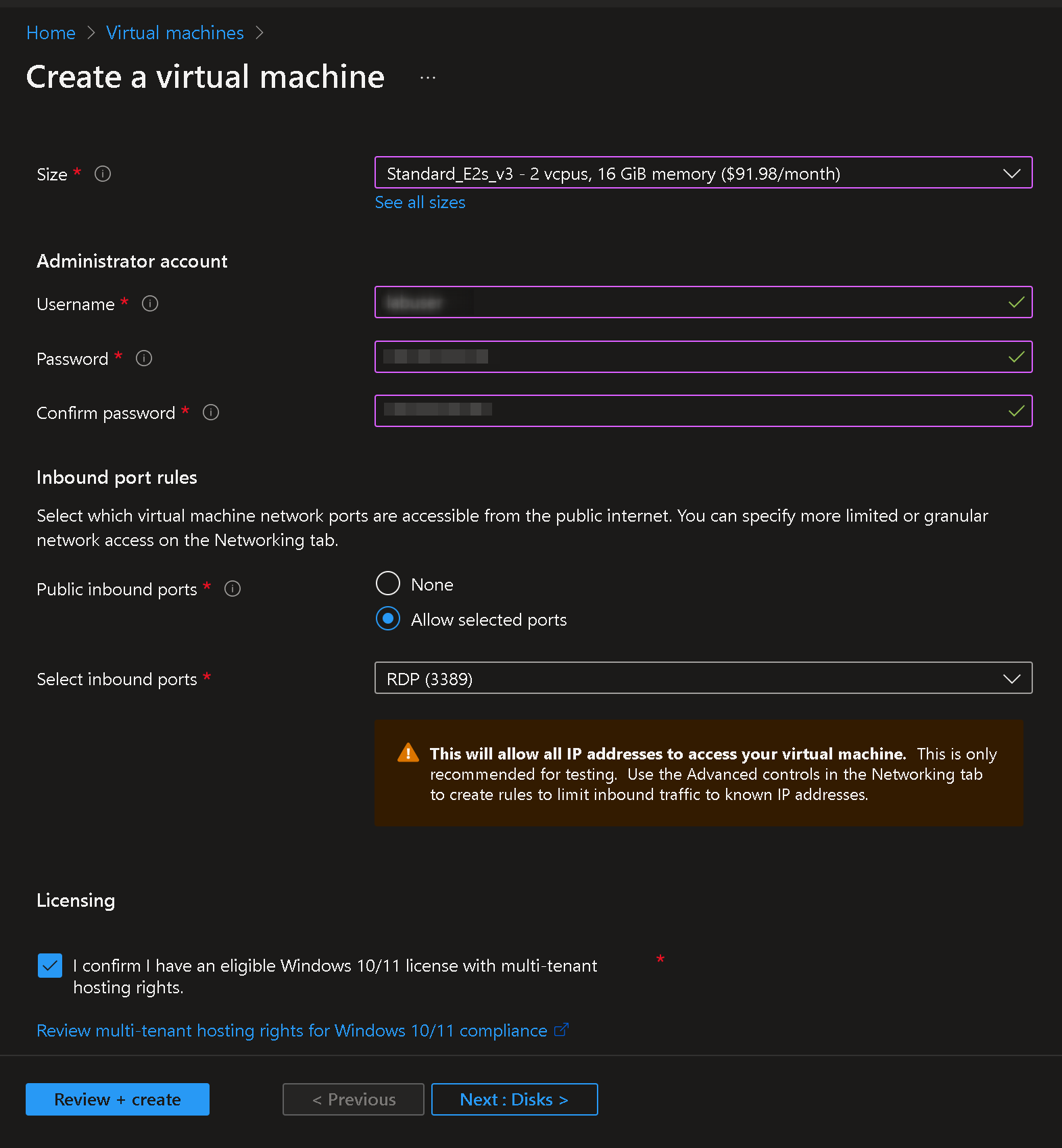Open the Virtual machines breadcrumb
1062x1148 pixels.
[x=175, y=32]
